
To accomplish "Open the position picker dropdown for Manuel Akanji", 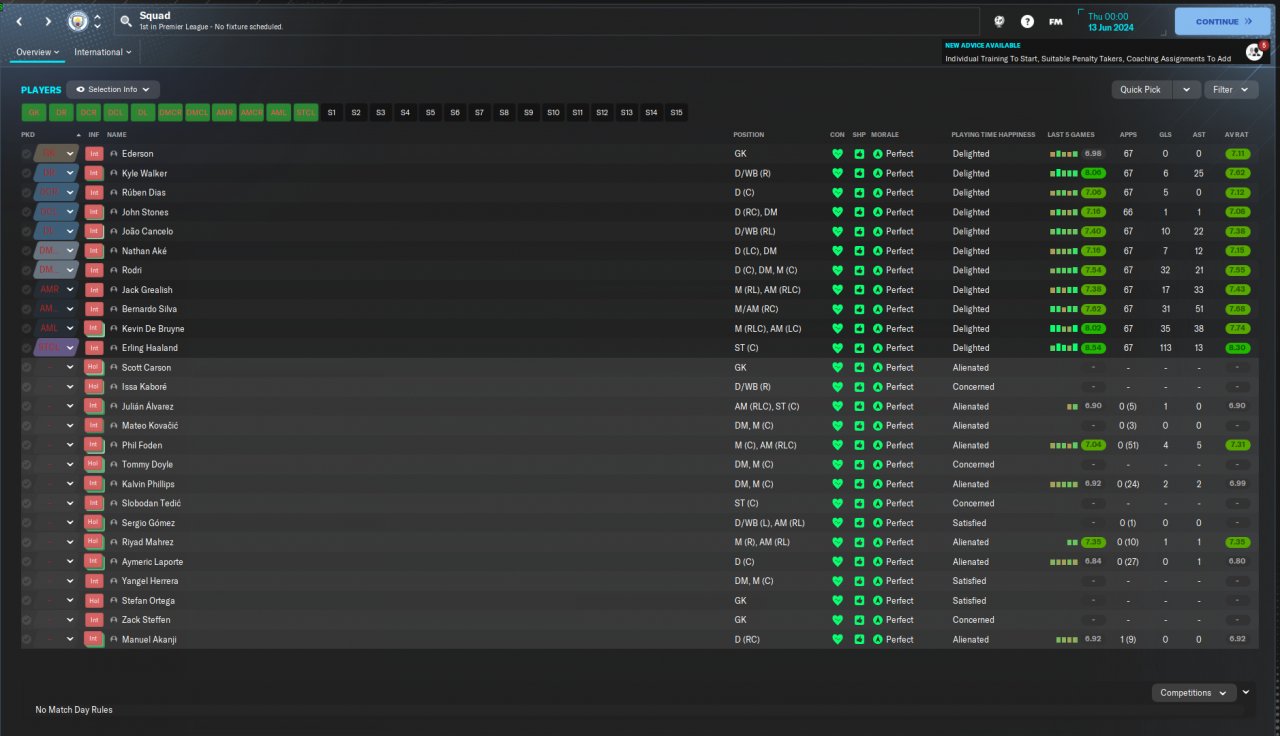I will [x=71, y=639].
